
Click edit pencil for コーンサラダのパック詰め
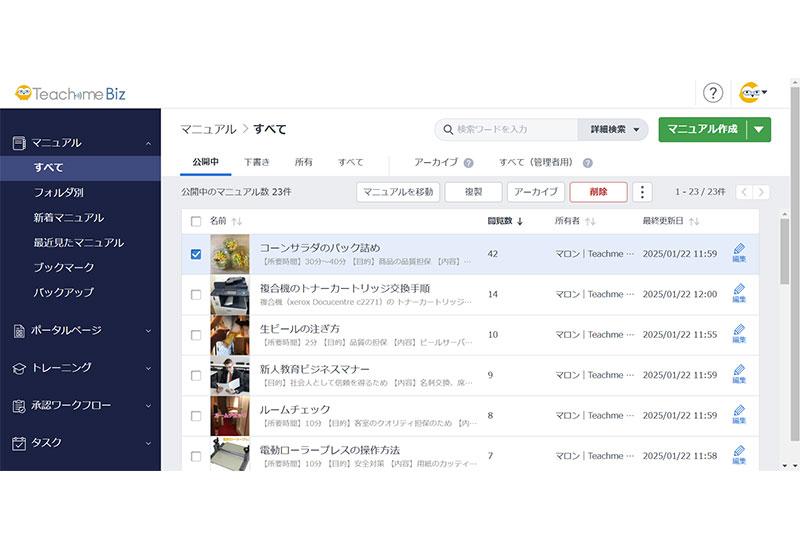(x=739, y=252)
